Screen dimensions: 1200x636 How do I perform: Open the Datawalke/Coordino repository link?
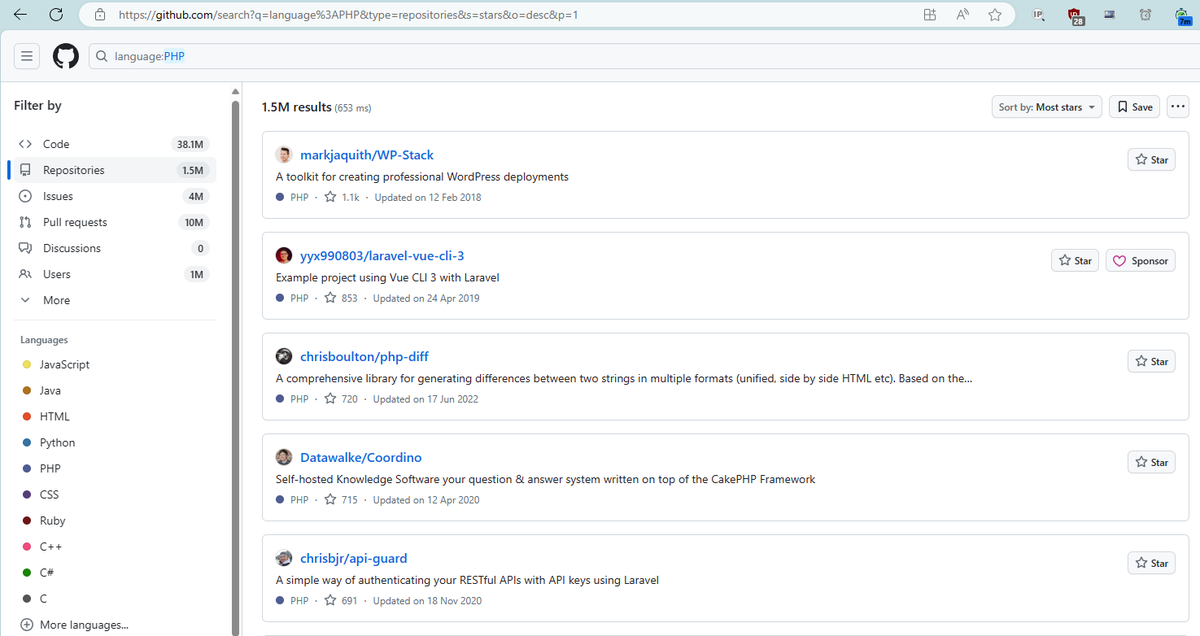click(361, 457)
